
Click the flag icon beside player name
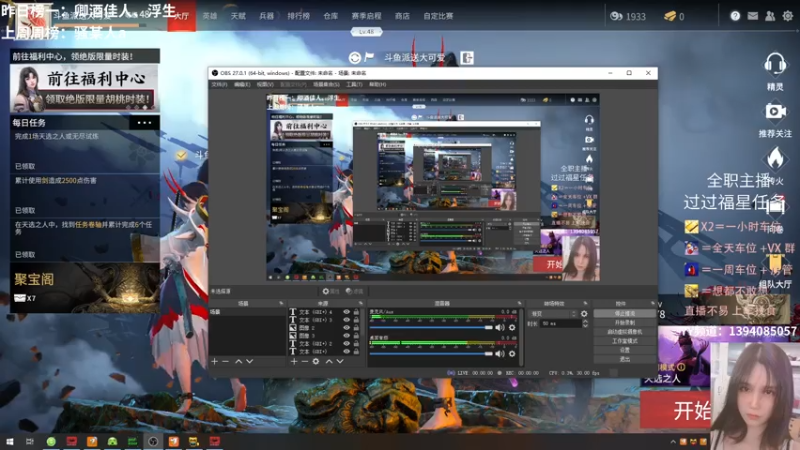click(369, 57)
